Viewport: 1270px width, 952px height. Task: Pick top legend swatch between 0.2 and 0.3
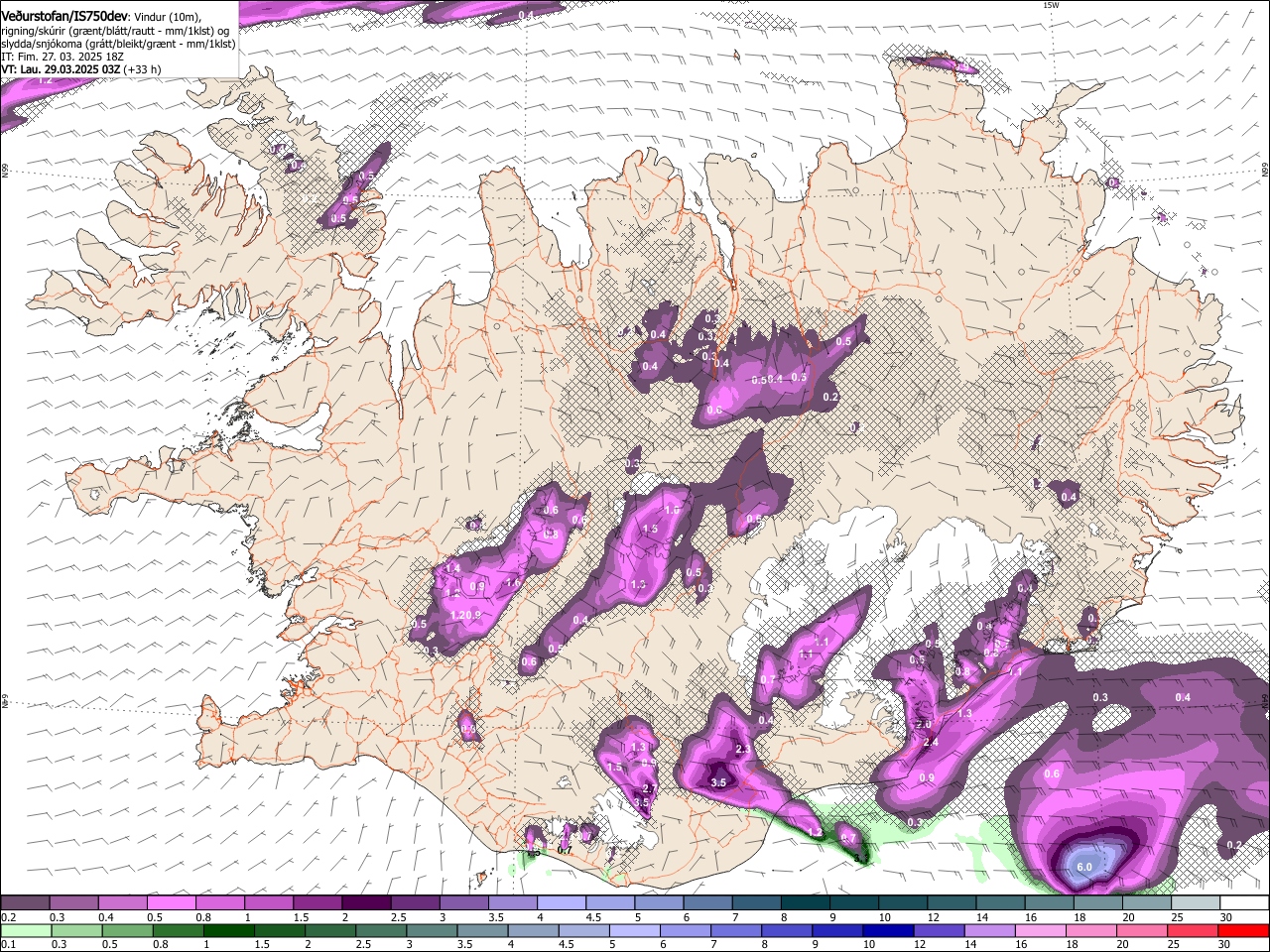pyautogui.click(x=25, y=903)
